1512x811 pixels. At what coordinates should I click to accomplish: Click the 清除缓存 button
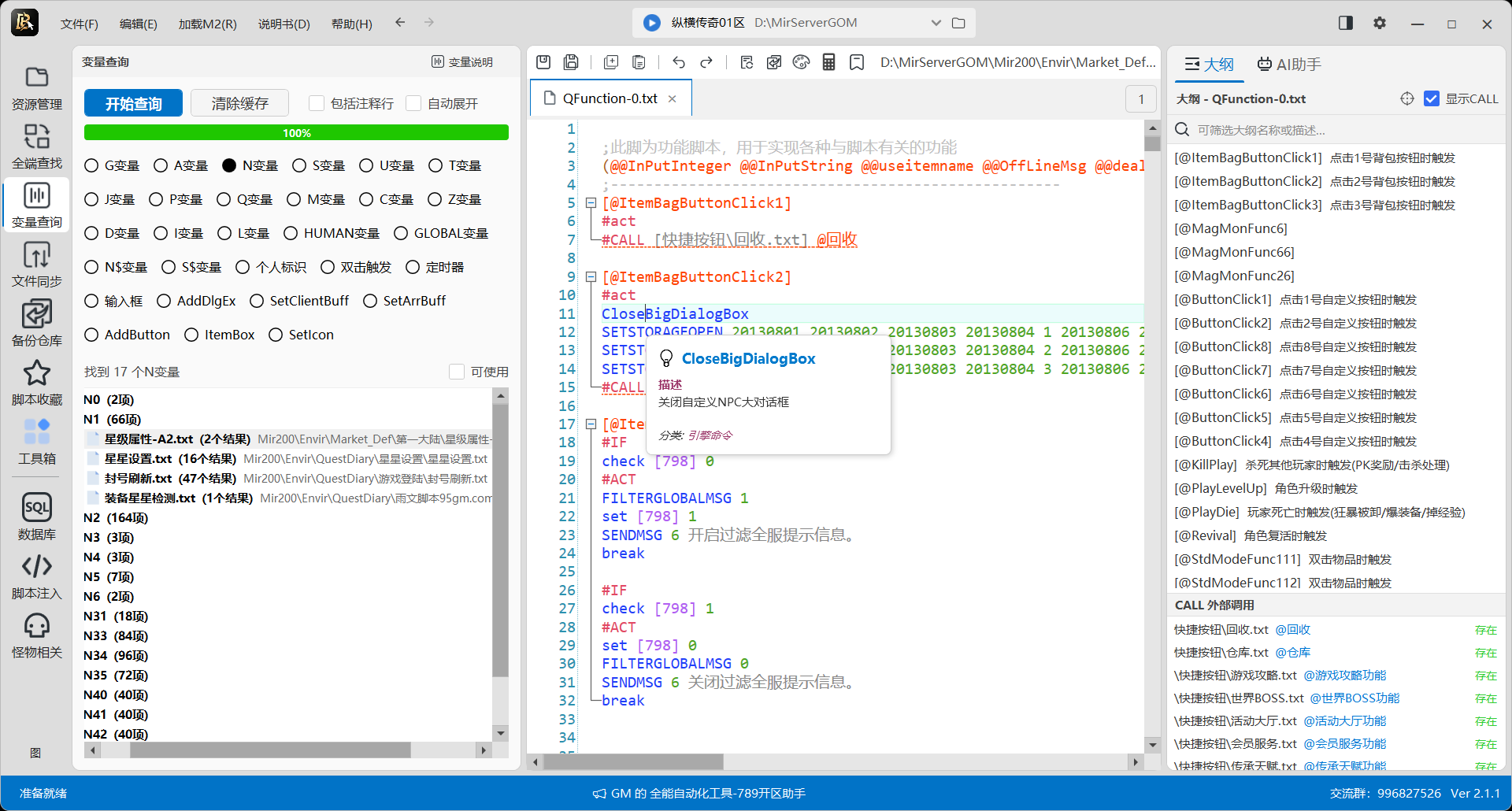(x=239, y=103)
